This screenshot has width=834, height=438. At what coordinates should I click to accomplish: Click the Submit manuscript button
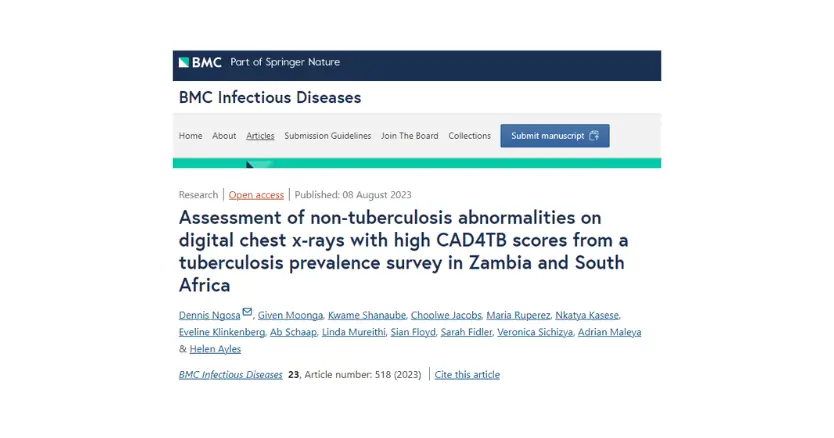click(555, 136)
